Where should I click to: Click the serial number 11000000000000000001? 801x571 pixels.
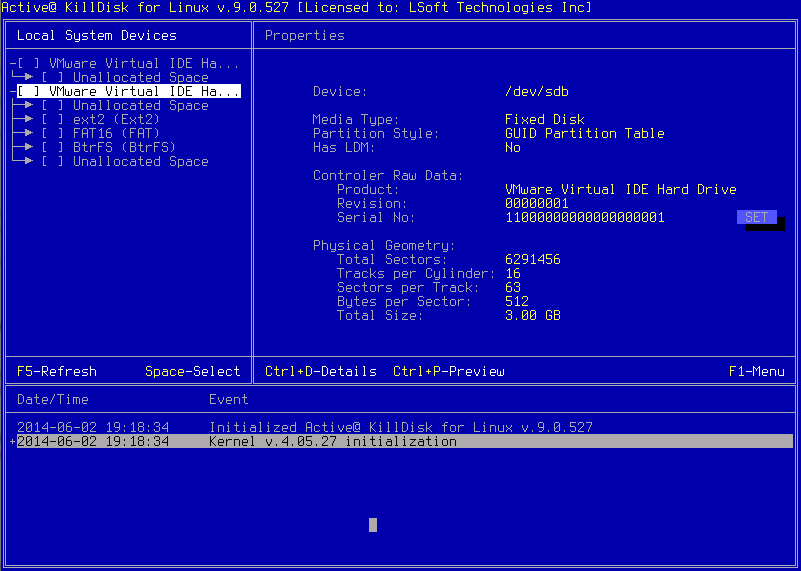584,218
